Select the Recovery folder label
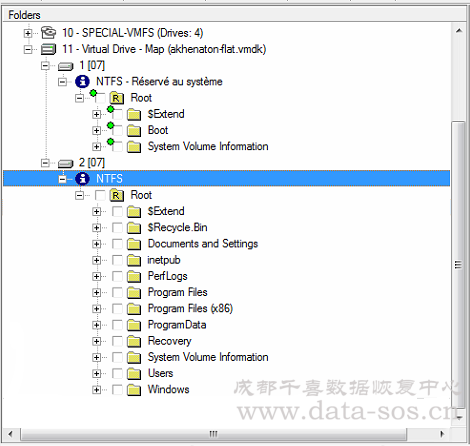 (x=170, y=341)
